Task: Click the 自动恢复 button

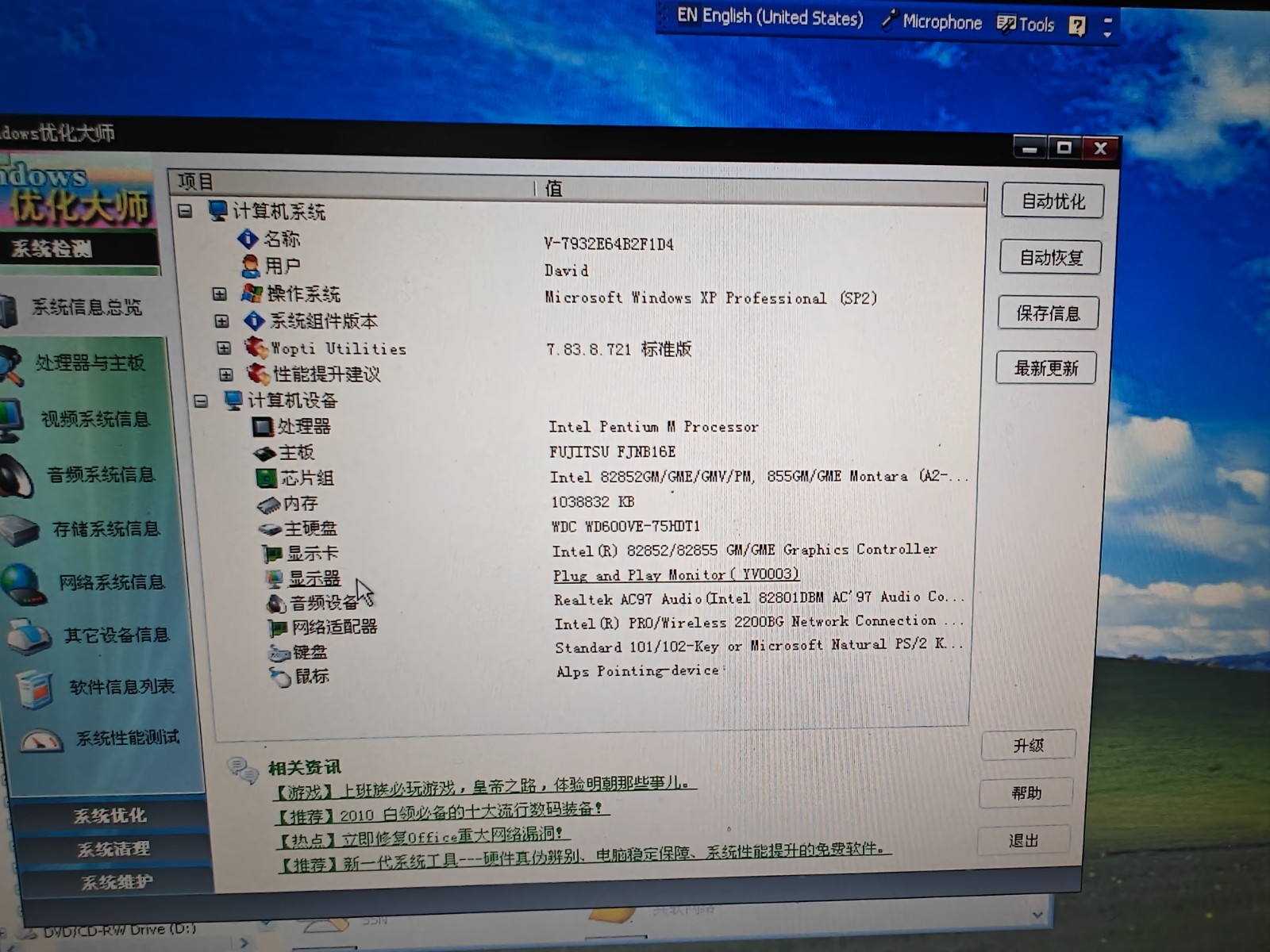Action: [x=1051, y=258]
